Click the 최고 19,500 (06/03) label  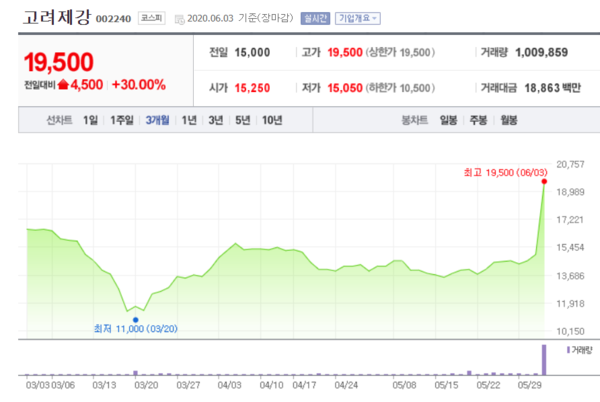tap(505, 173)
